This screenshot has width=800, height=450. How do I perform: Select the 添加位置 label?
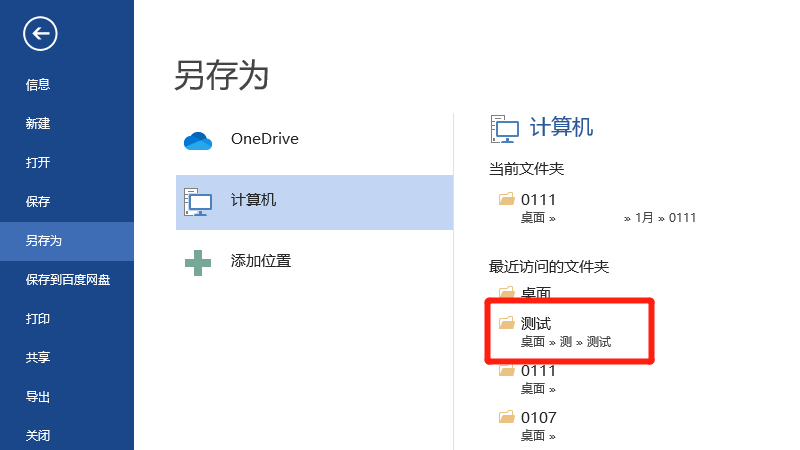261,261
